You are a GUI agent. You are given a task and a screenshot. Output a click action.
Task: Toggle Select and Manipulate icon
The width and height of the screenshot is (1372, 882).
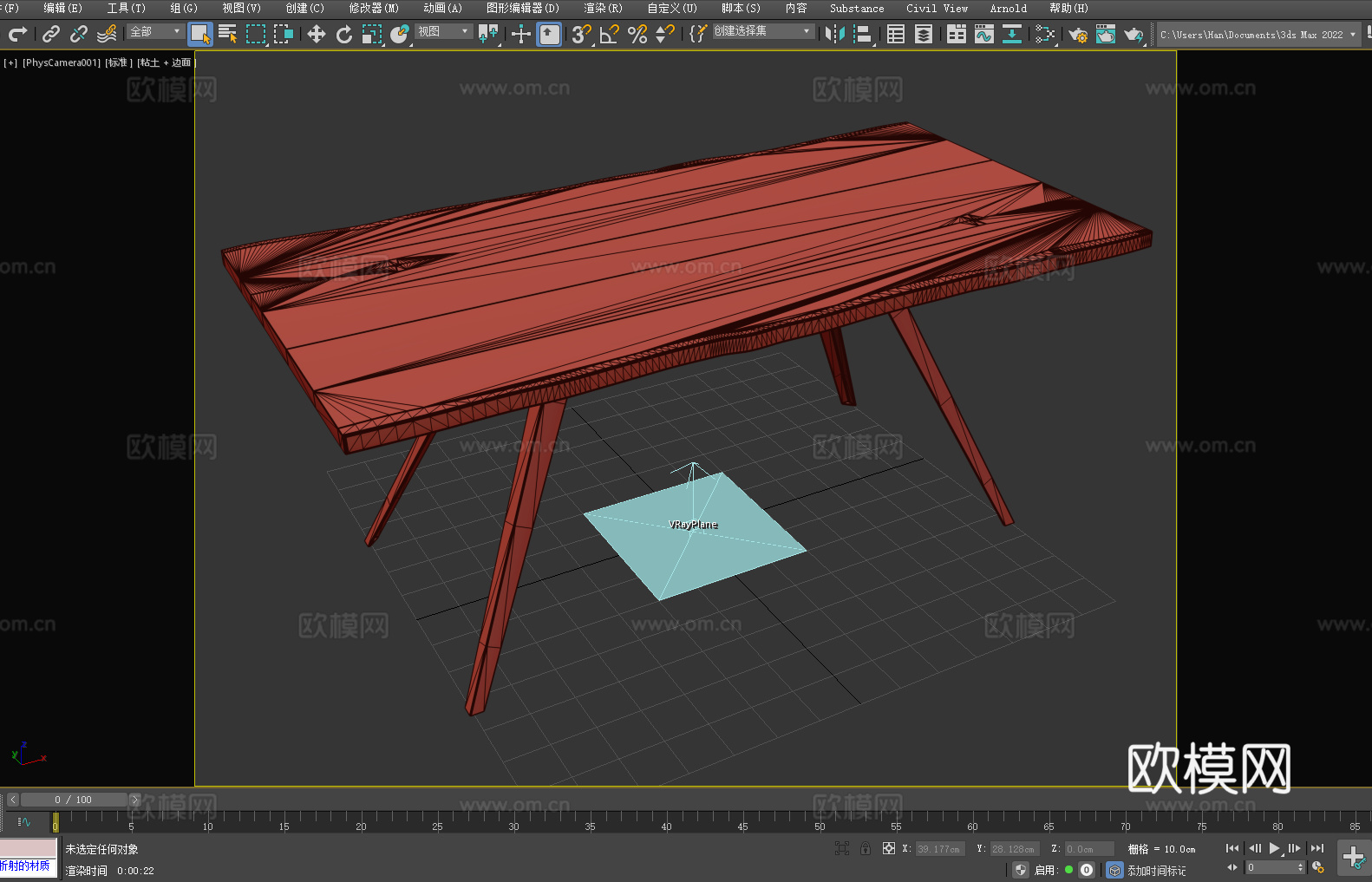[520, 34]
